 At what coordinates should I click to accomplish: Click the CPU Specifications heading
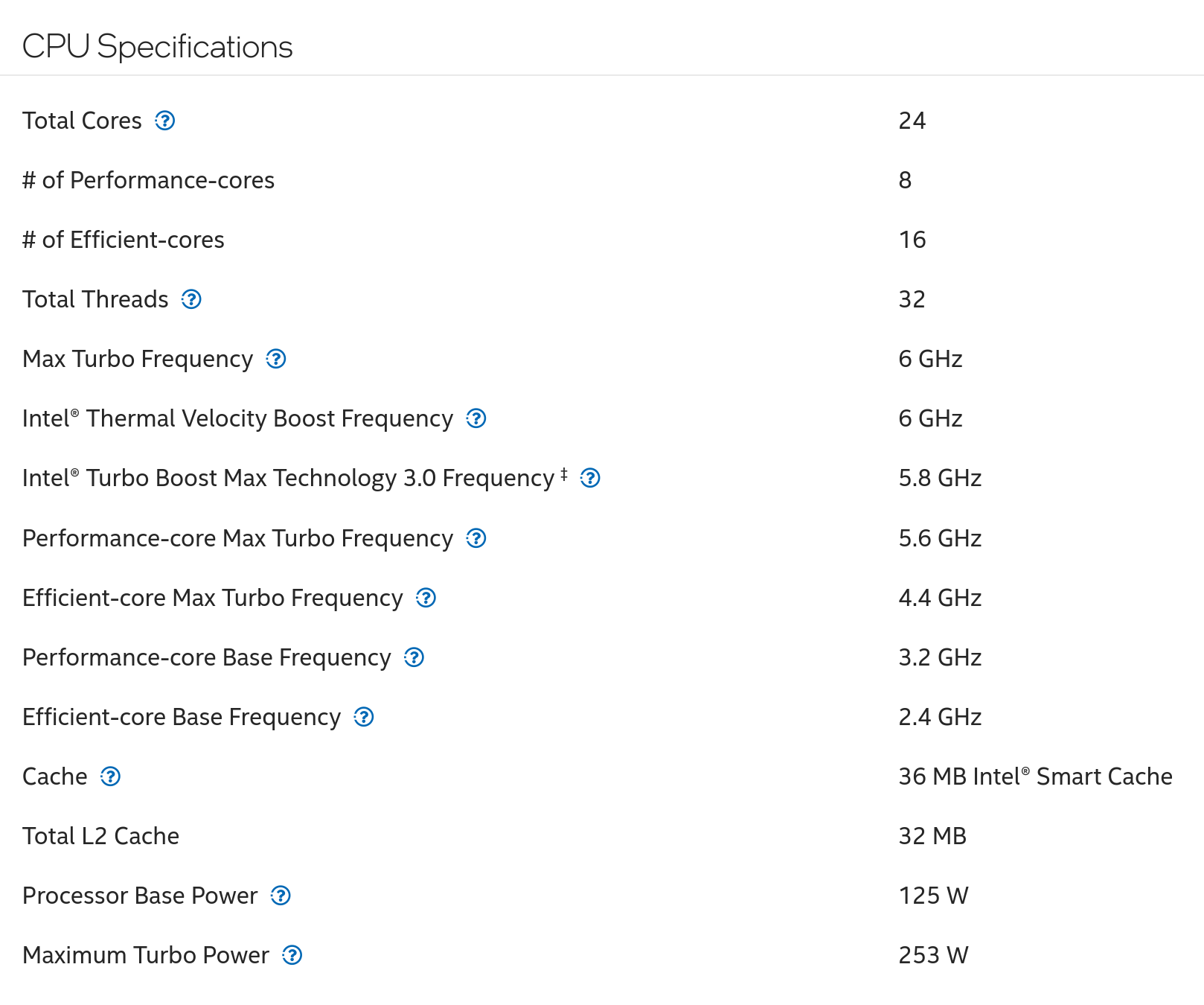click(158, 46)
